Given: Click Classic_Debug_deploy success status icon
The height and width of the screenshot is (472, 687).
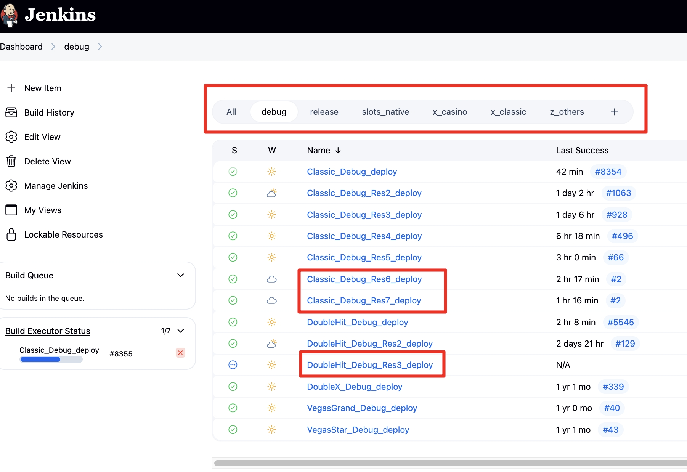Looking at the screenshot, I should tap(233, 171).
